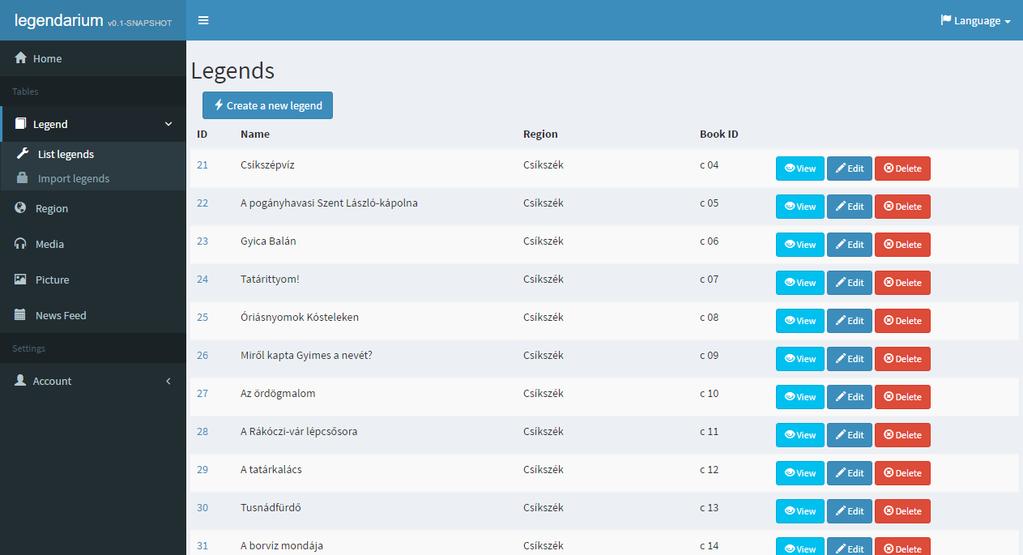Viewport: 1023px width, 555px height.
Task: Open legend ID 28 link
Action: click(202, 431)
